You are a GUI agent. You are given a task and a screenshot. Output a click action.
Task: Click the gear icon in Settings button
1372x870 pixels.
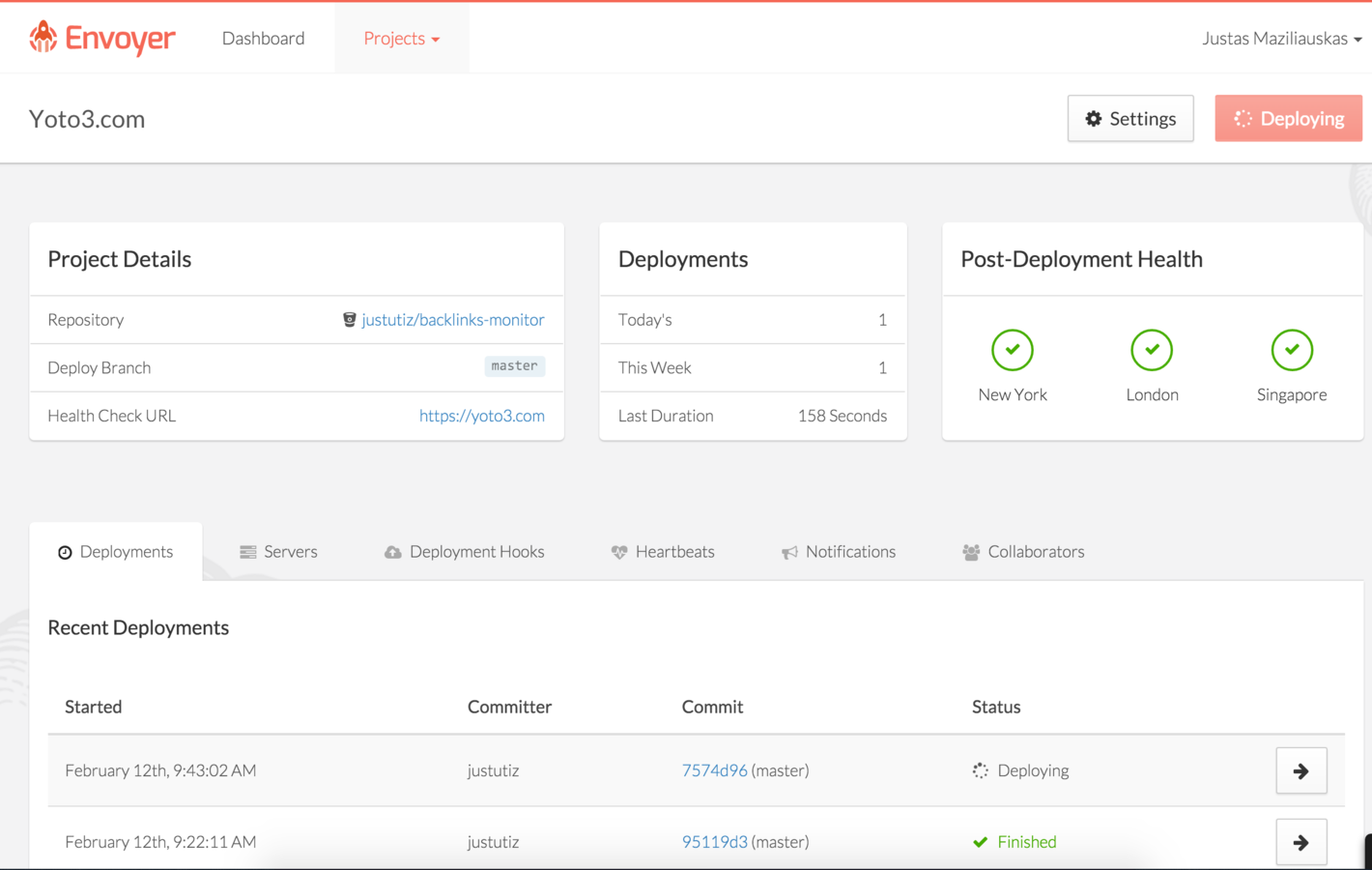tap(1094, 118)
